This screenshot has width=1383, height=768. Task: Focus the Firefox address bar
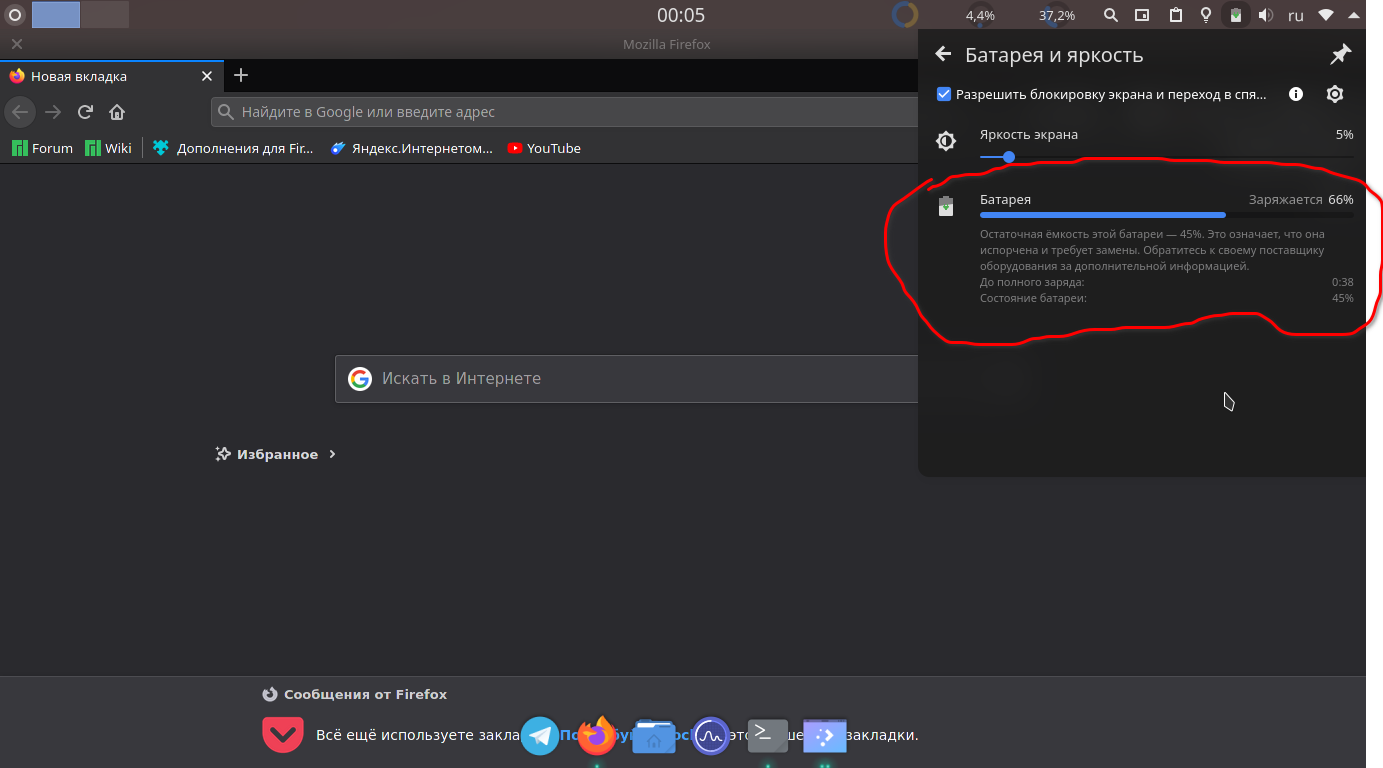pos(565,112)
